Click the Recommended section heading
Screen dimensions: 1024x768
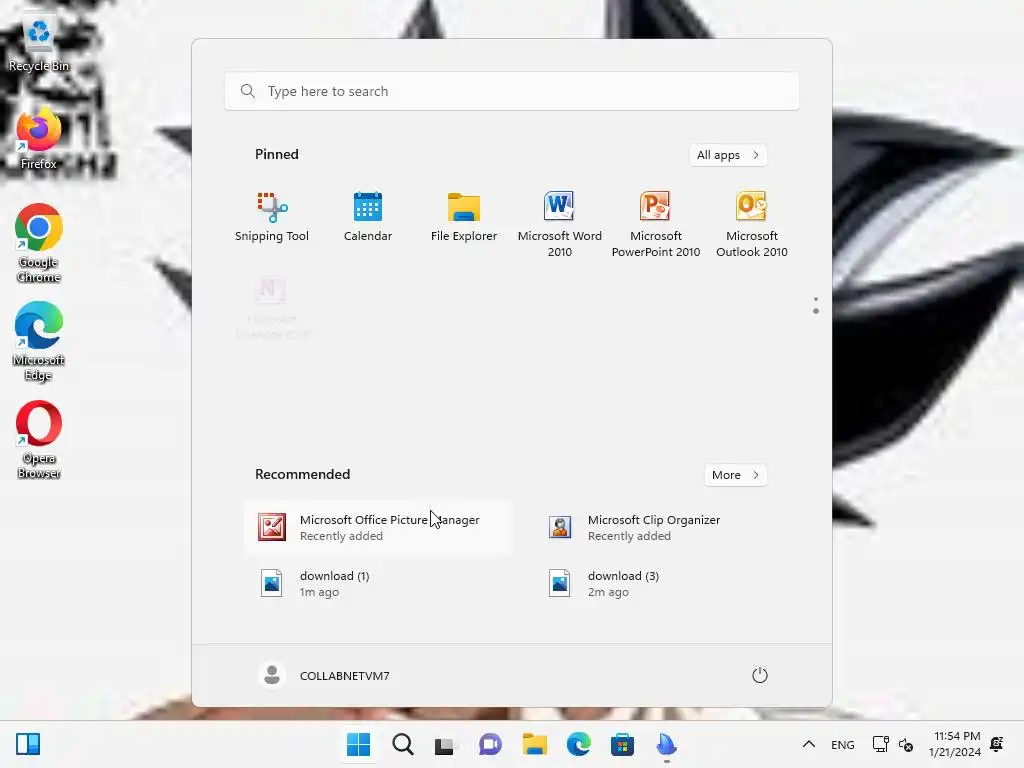tap(302, 475)
